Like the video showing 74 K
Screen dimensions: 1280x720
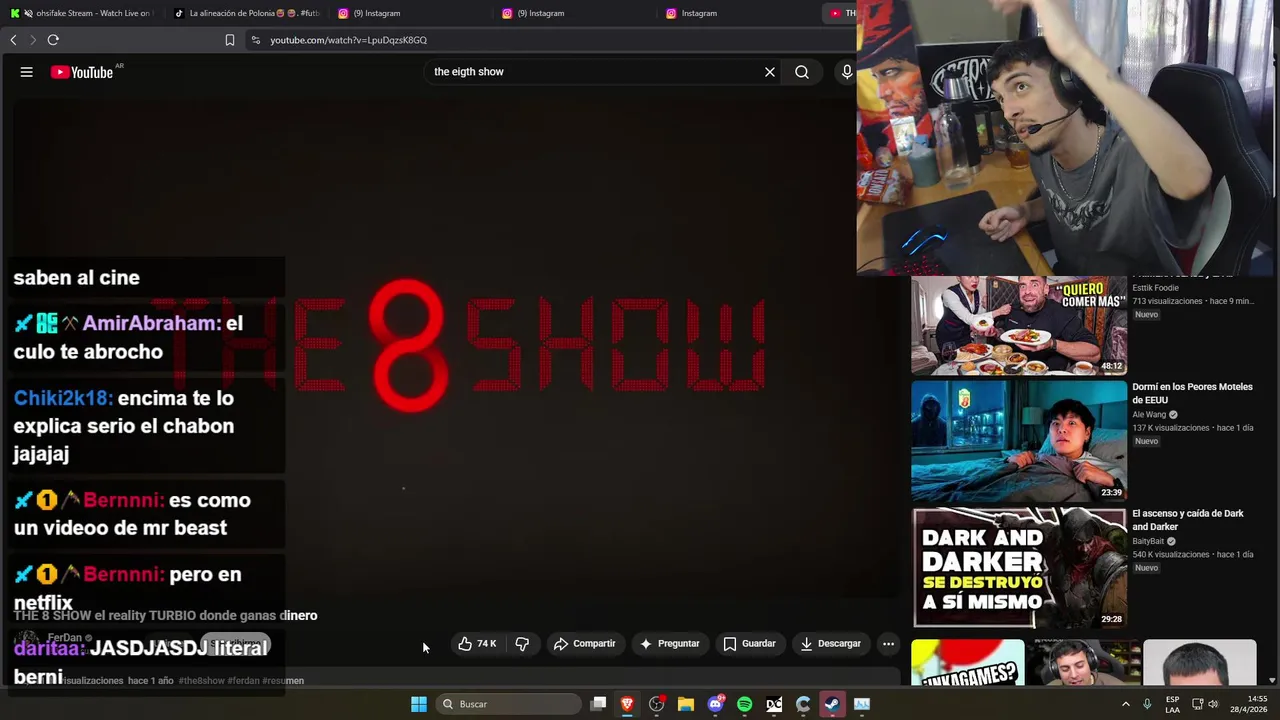pyautogui.click(x=478, y=644)
